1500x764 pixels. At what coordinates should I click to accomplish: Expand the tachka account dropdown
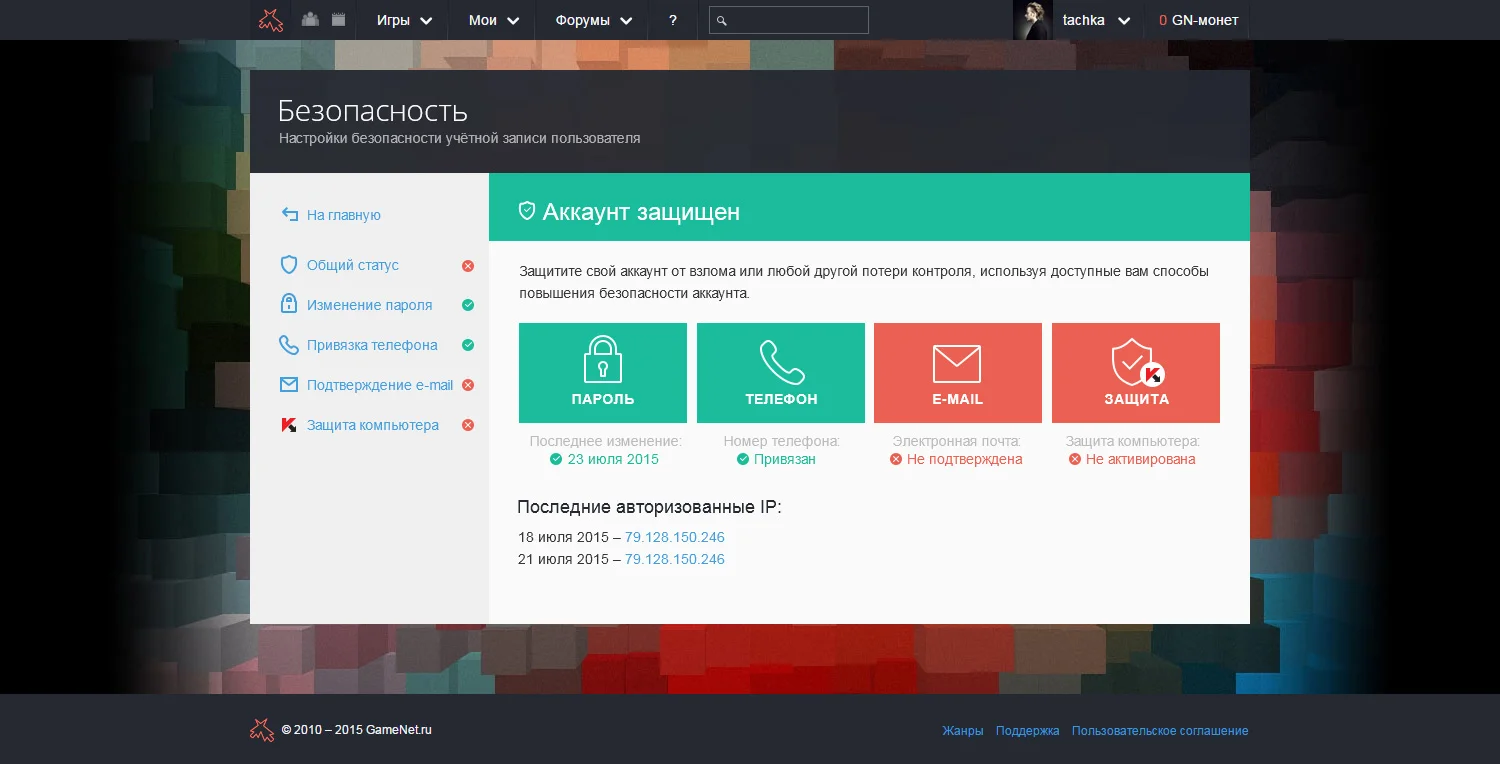point(1096,20)
